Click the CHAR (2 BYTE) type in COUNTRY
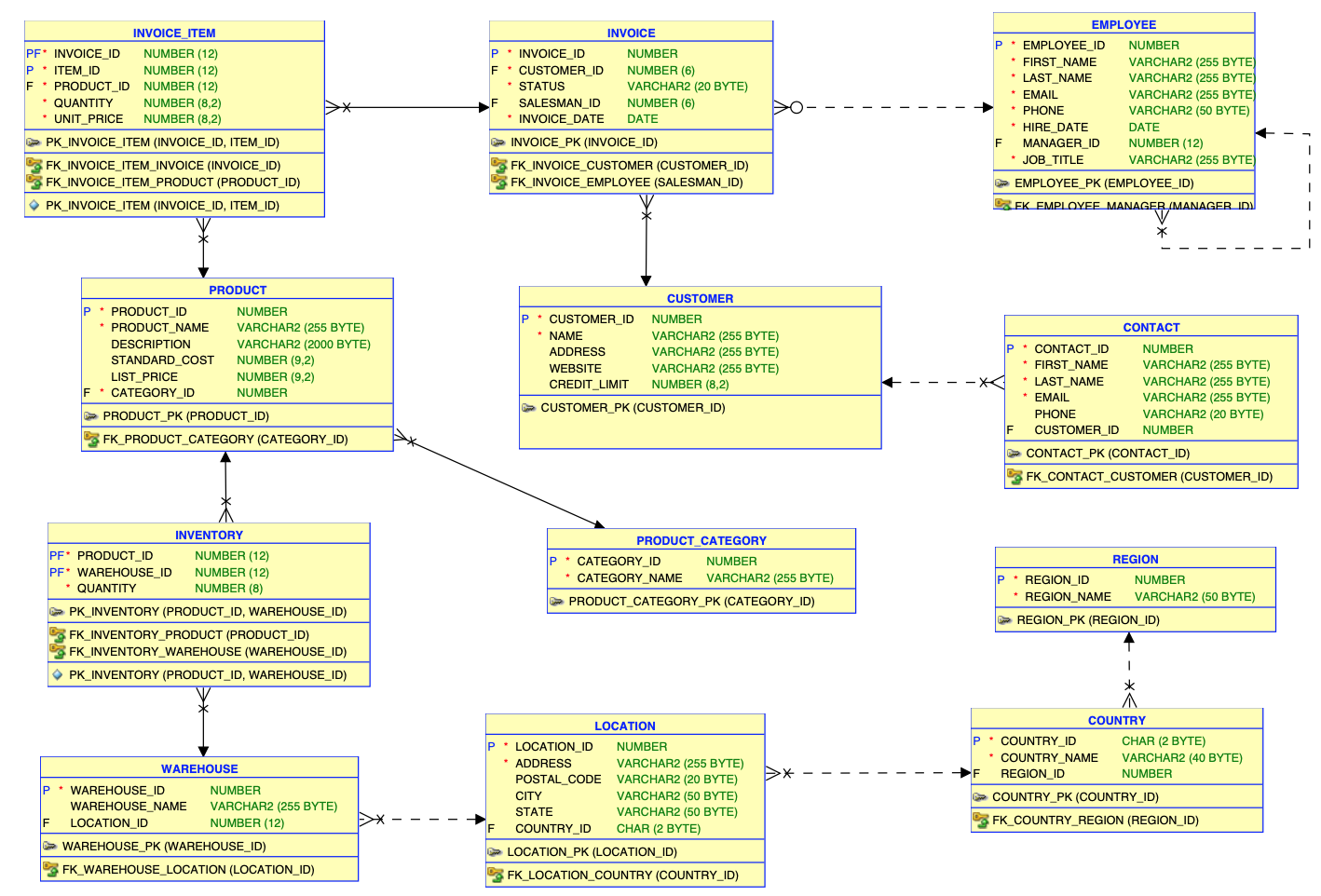Screen dimensions: 1321x896 click(x=1163, y=741)
